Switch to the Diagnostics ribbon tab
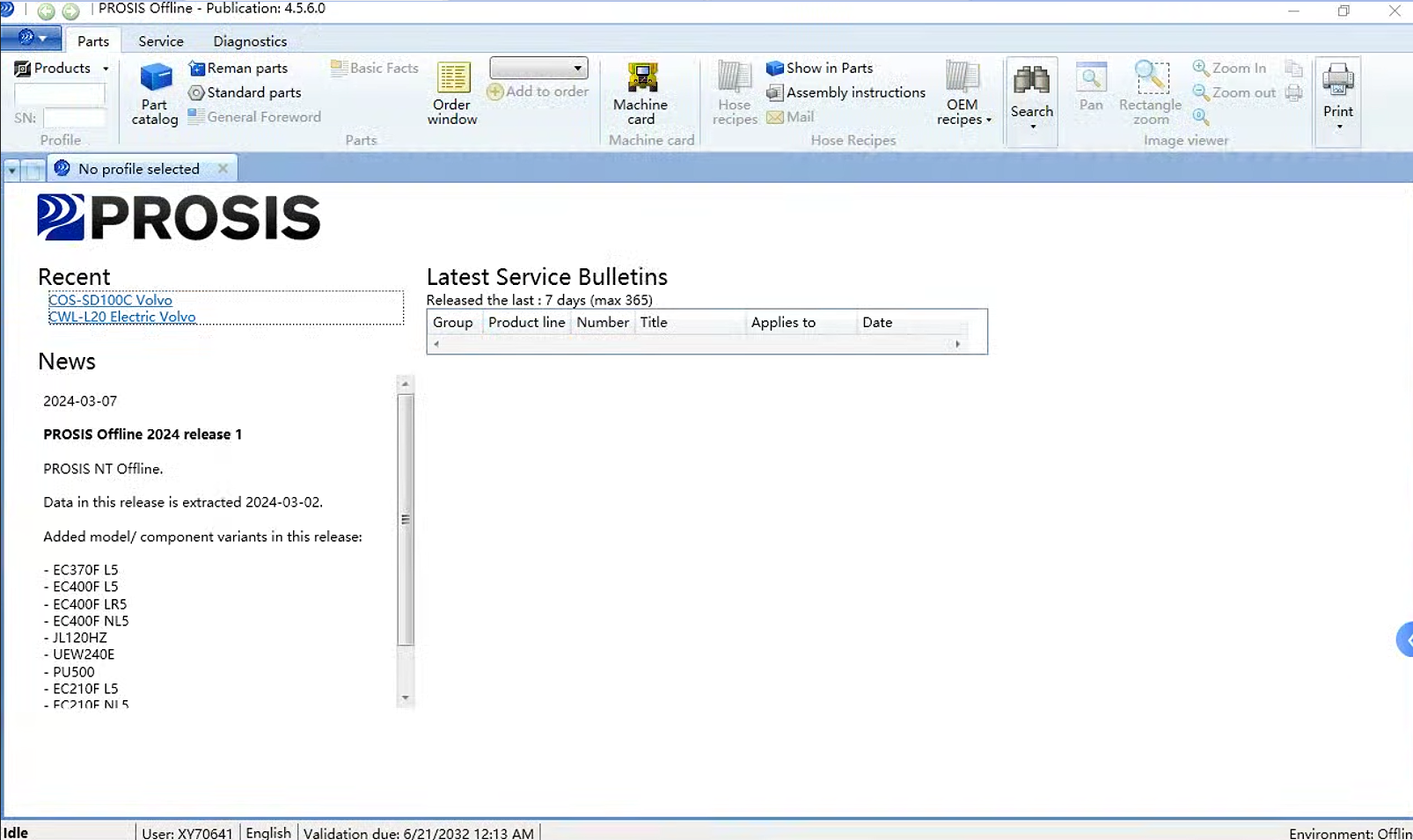The width and height of the screenshot is (1413, 840). pyautogui.click(x=250, y=40)
